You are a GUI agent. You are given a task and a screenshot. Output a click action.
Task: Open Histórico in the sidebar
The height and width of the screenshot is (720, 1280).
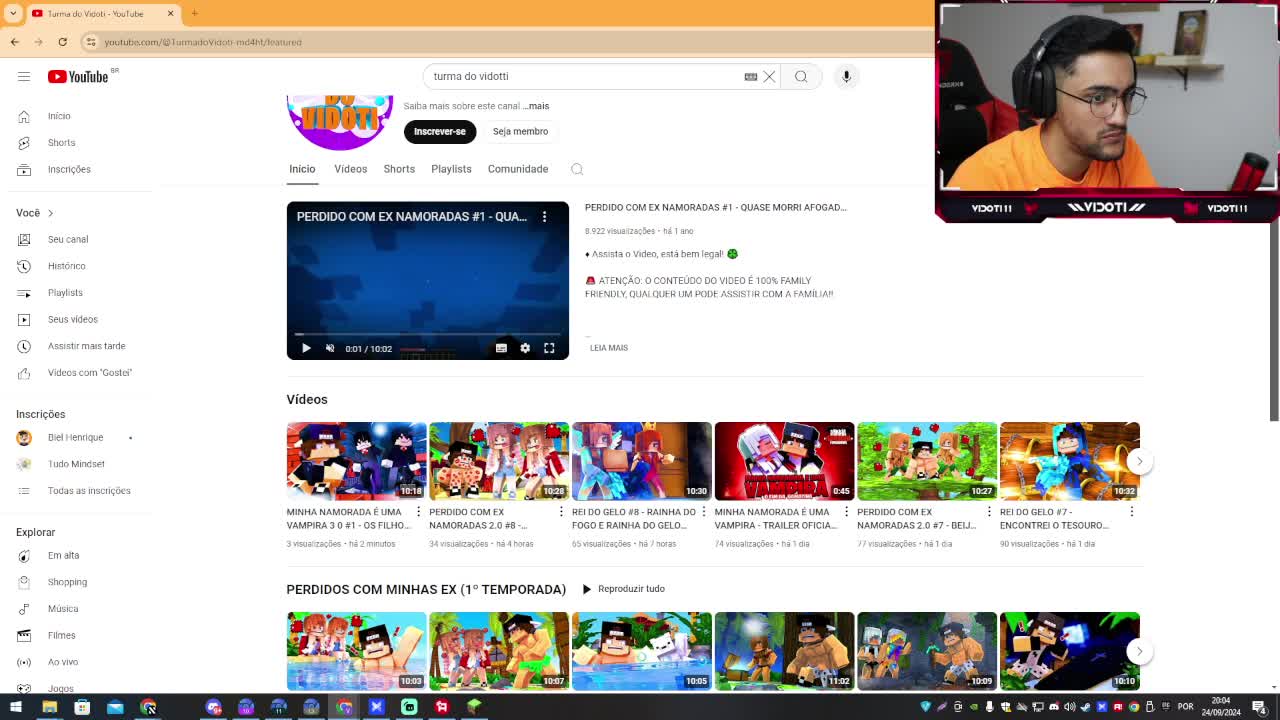[80, 266]
